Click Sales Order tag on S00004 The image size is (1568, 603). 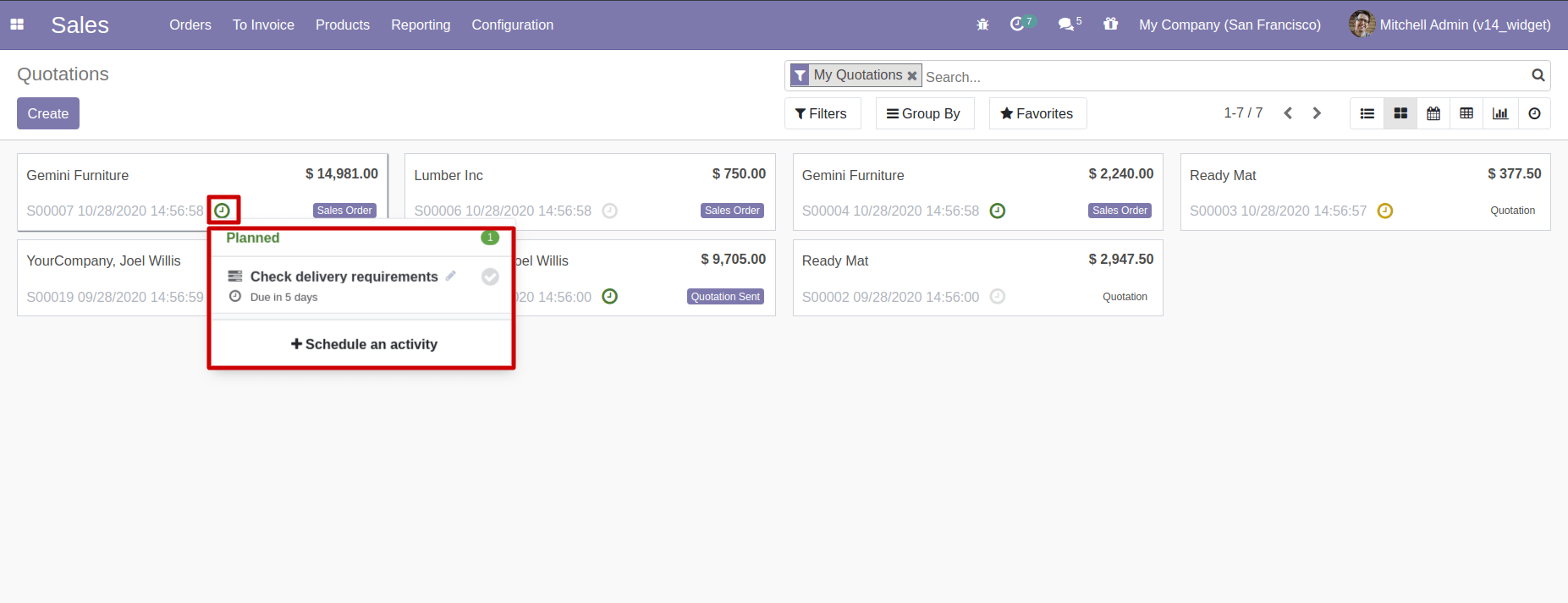(x=1120, y=211)
